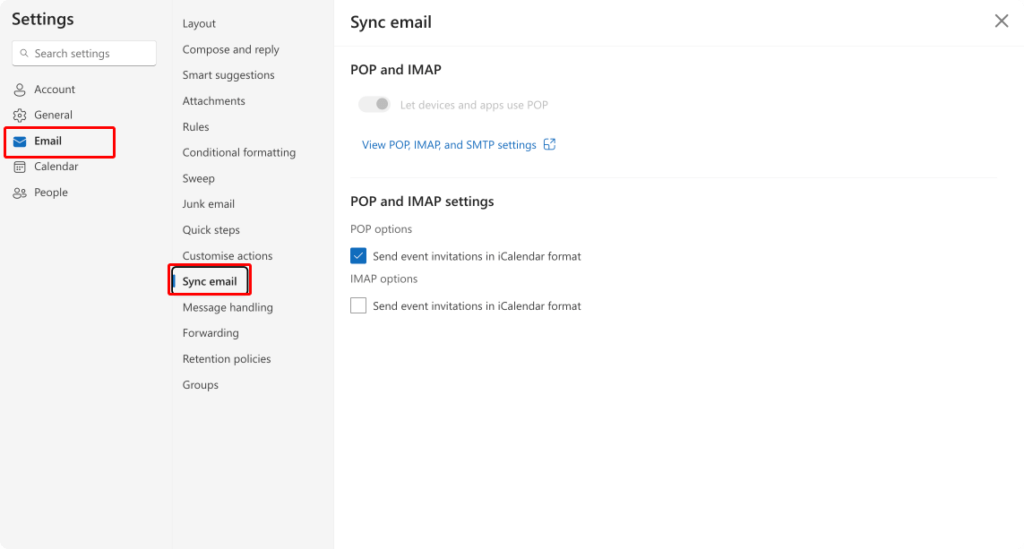Click the external link icon beside SMTP settings
The width and height of the screenshot is (1024, 549).
tap(550, 144)
